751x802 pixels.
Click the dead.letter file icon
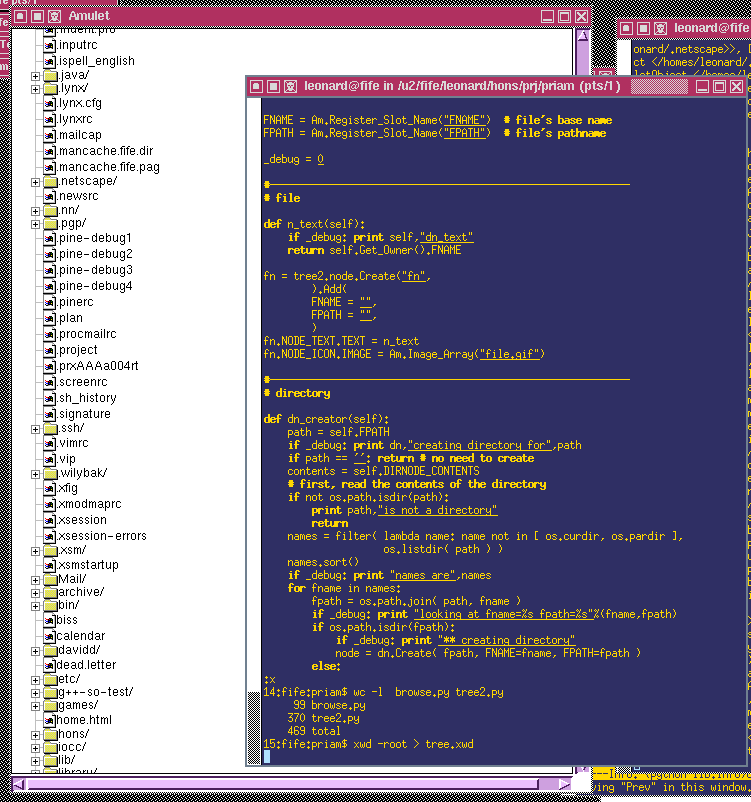click(x=49, y=665)
